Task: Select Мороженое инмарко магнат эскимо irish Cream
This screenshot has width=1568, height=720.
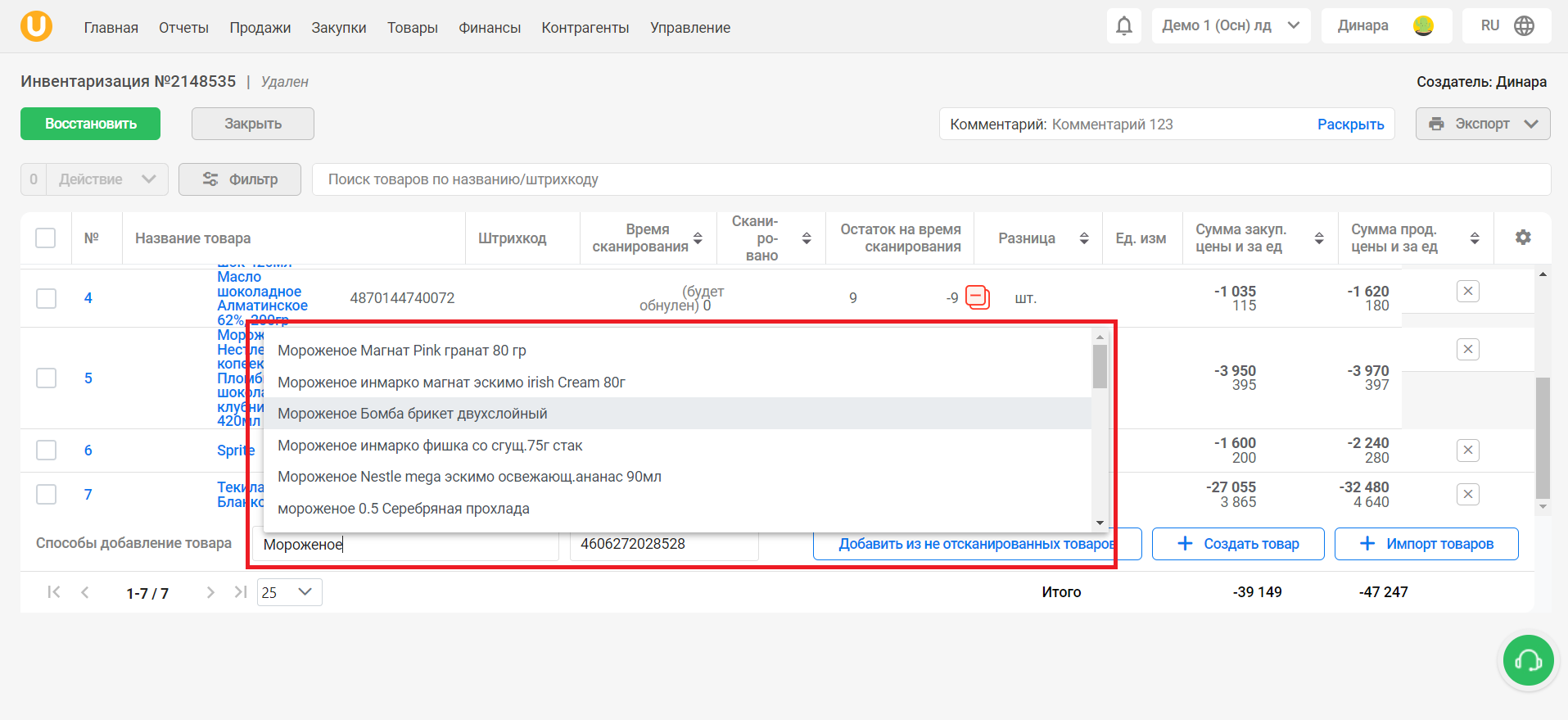Action: [678, 383]
